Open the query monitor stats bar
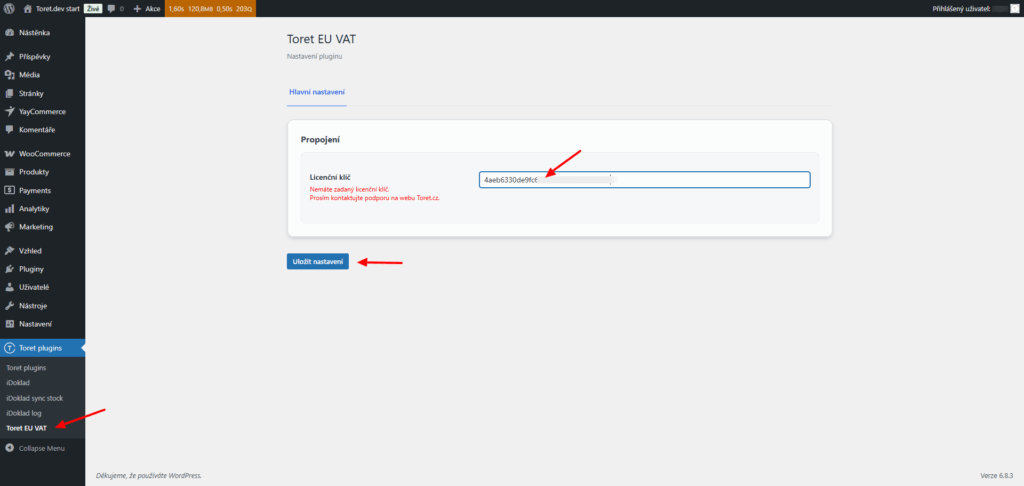This screenshot has height=486, width=1024. click(210, 9)
